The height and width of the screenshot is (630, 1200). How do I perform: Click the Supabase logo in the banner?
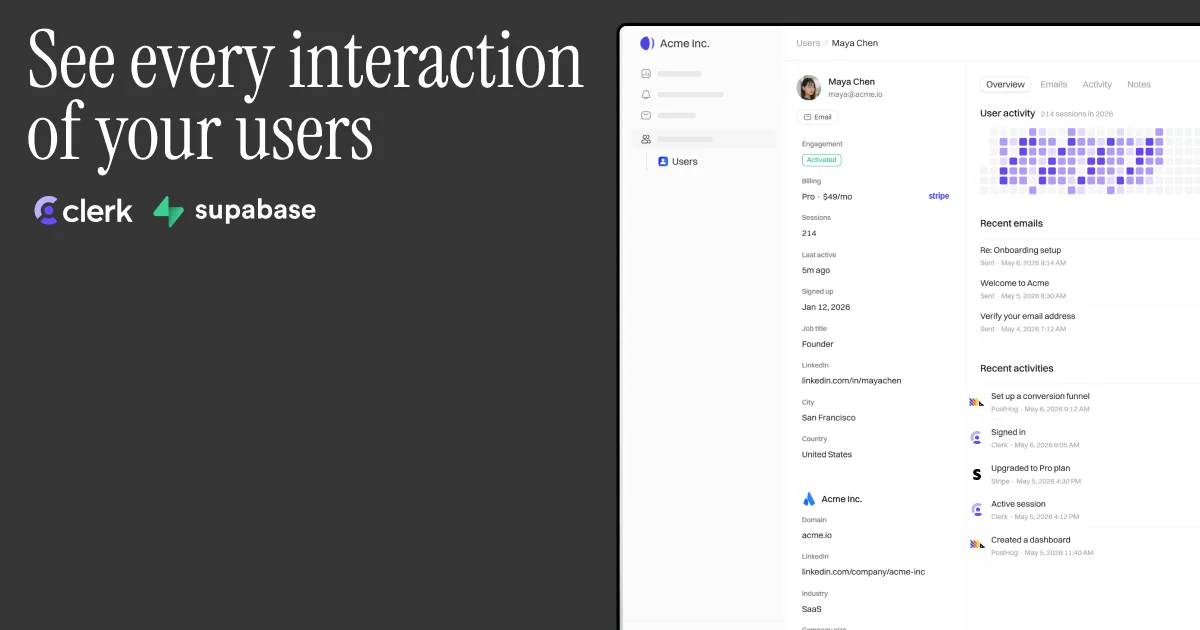(234, 211)
